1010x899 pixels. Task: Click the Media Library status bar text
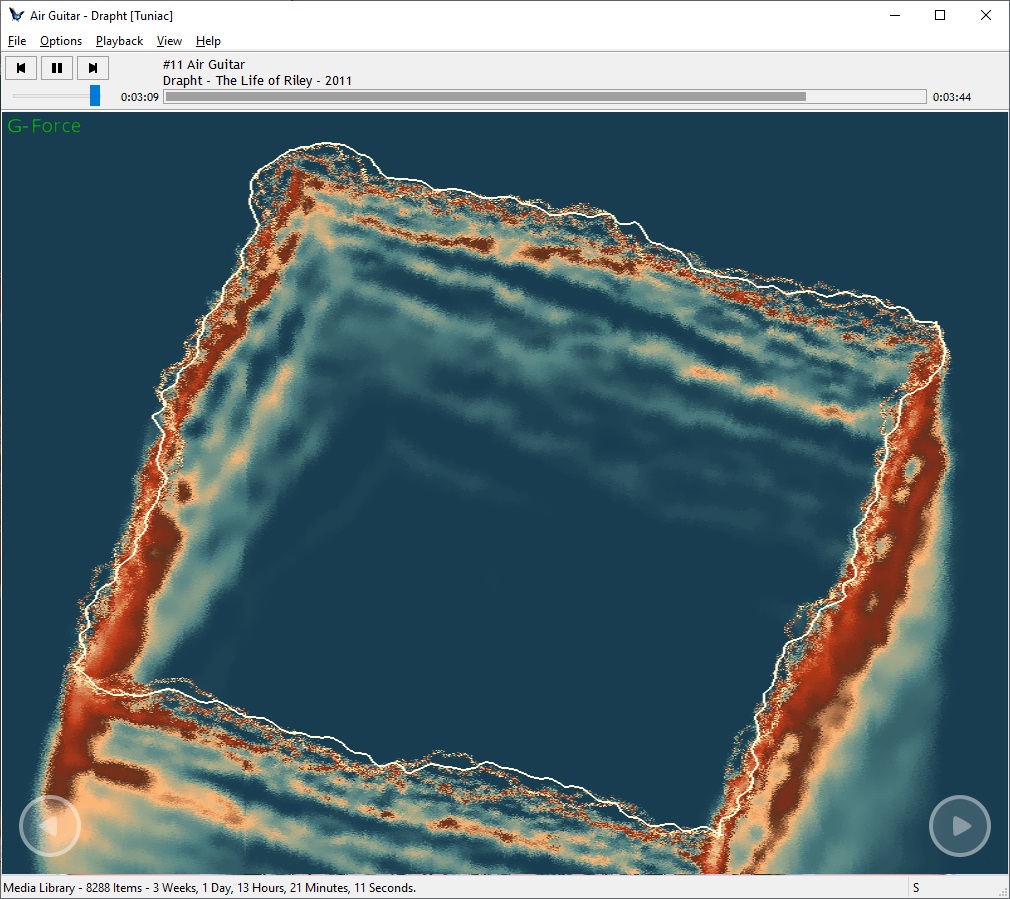[210, 888]
